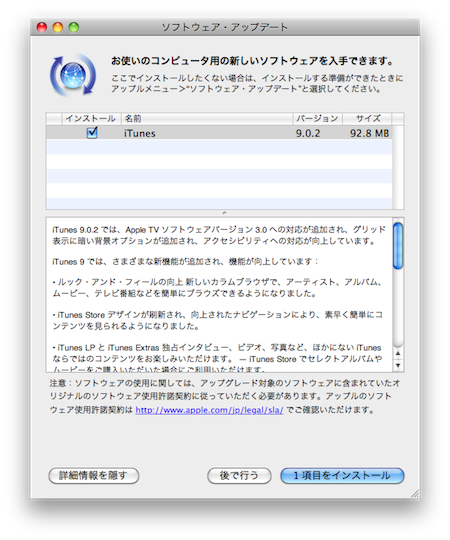Click the 詳細情報を隠す button
The image size is (450, 540).
click(x=94, y=476)
